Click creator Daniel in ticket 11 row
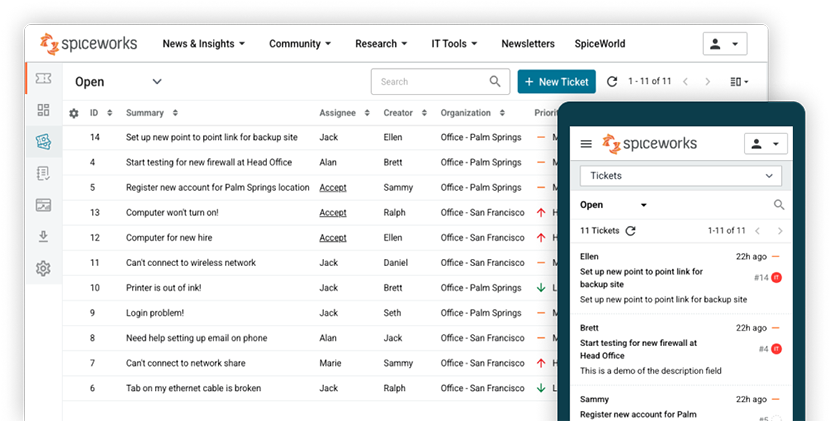Image resolution: width=830 pixels, height=421 pixels. click(x=396, y=263)
